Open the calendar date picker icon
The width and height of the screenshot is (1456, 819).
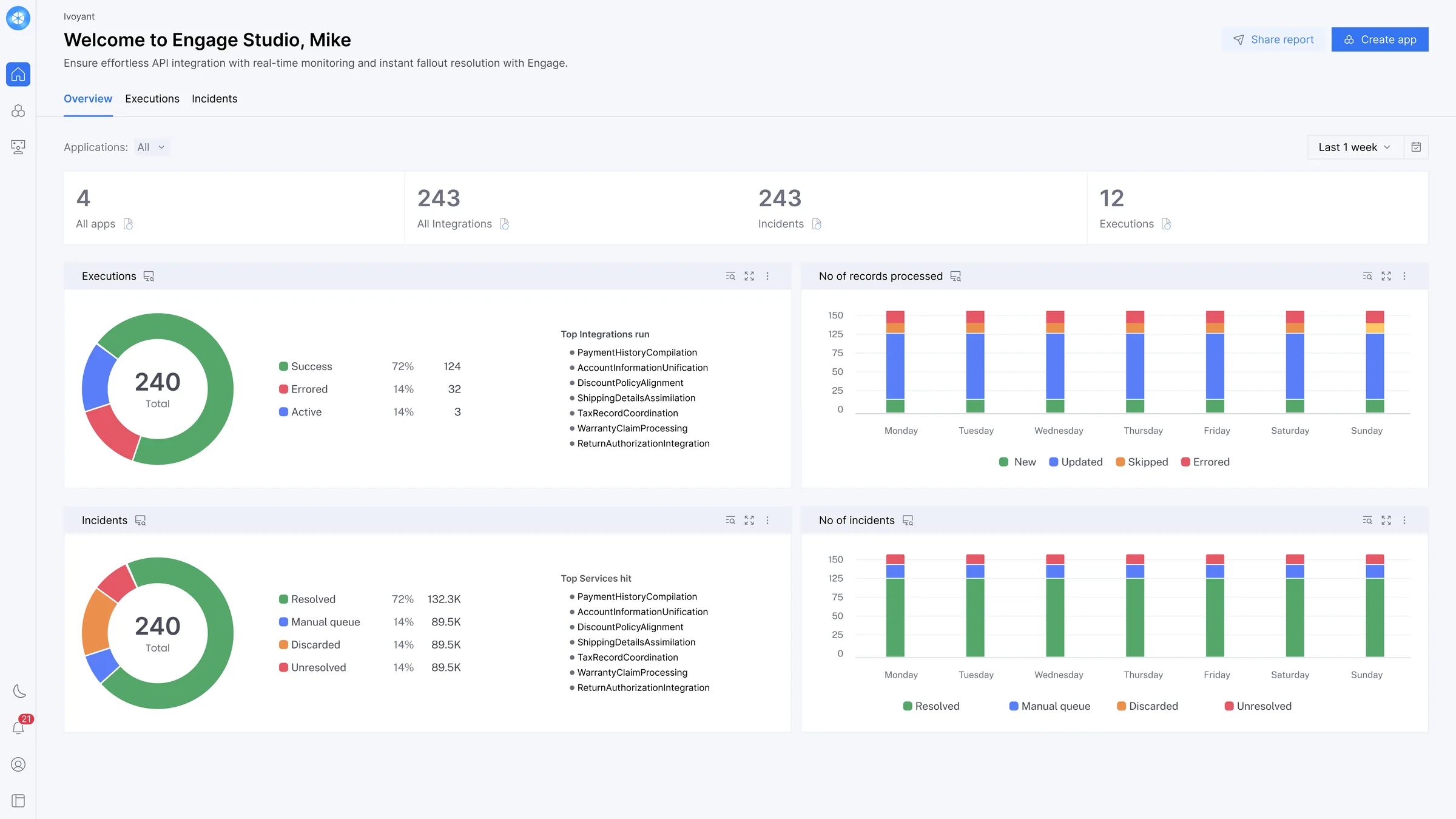pos(1416,147)
